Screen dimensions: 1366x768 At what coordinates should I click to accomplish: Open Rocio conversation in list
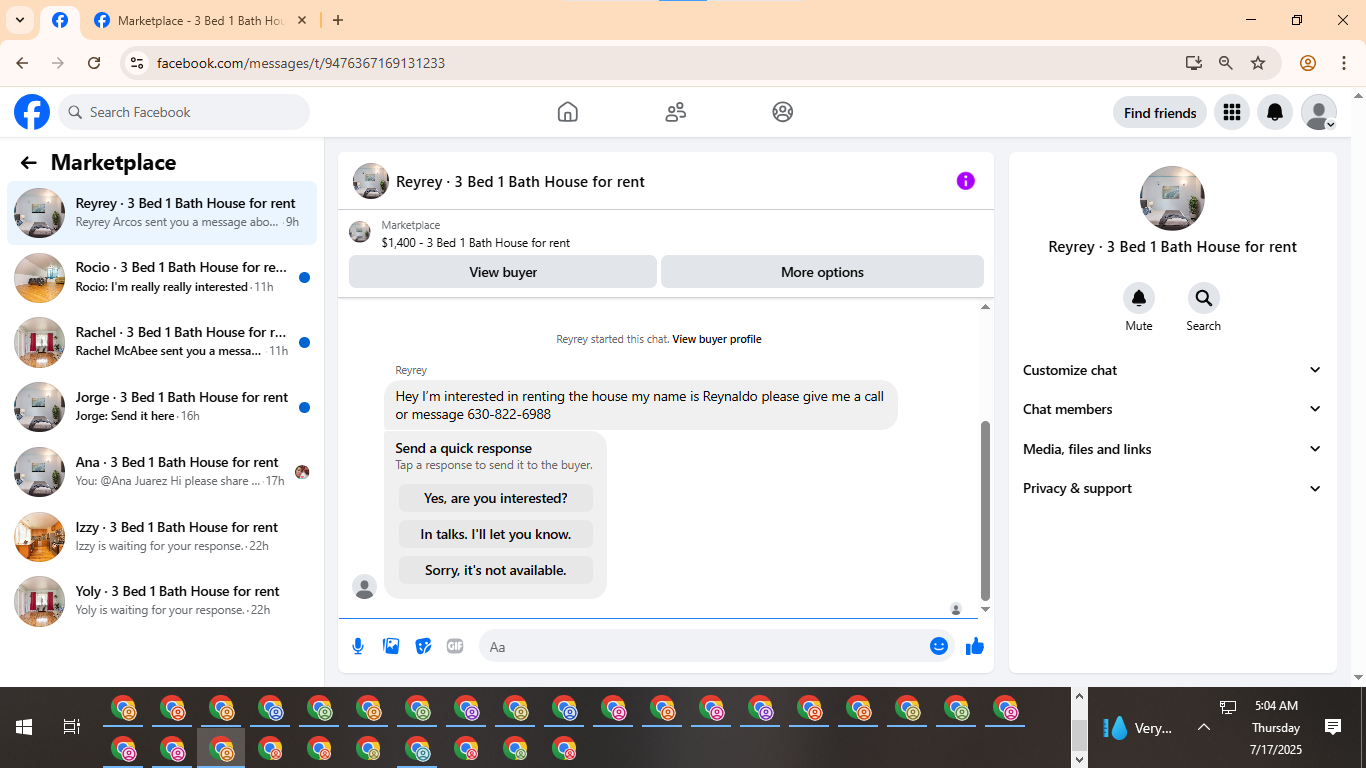162,277
